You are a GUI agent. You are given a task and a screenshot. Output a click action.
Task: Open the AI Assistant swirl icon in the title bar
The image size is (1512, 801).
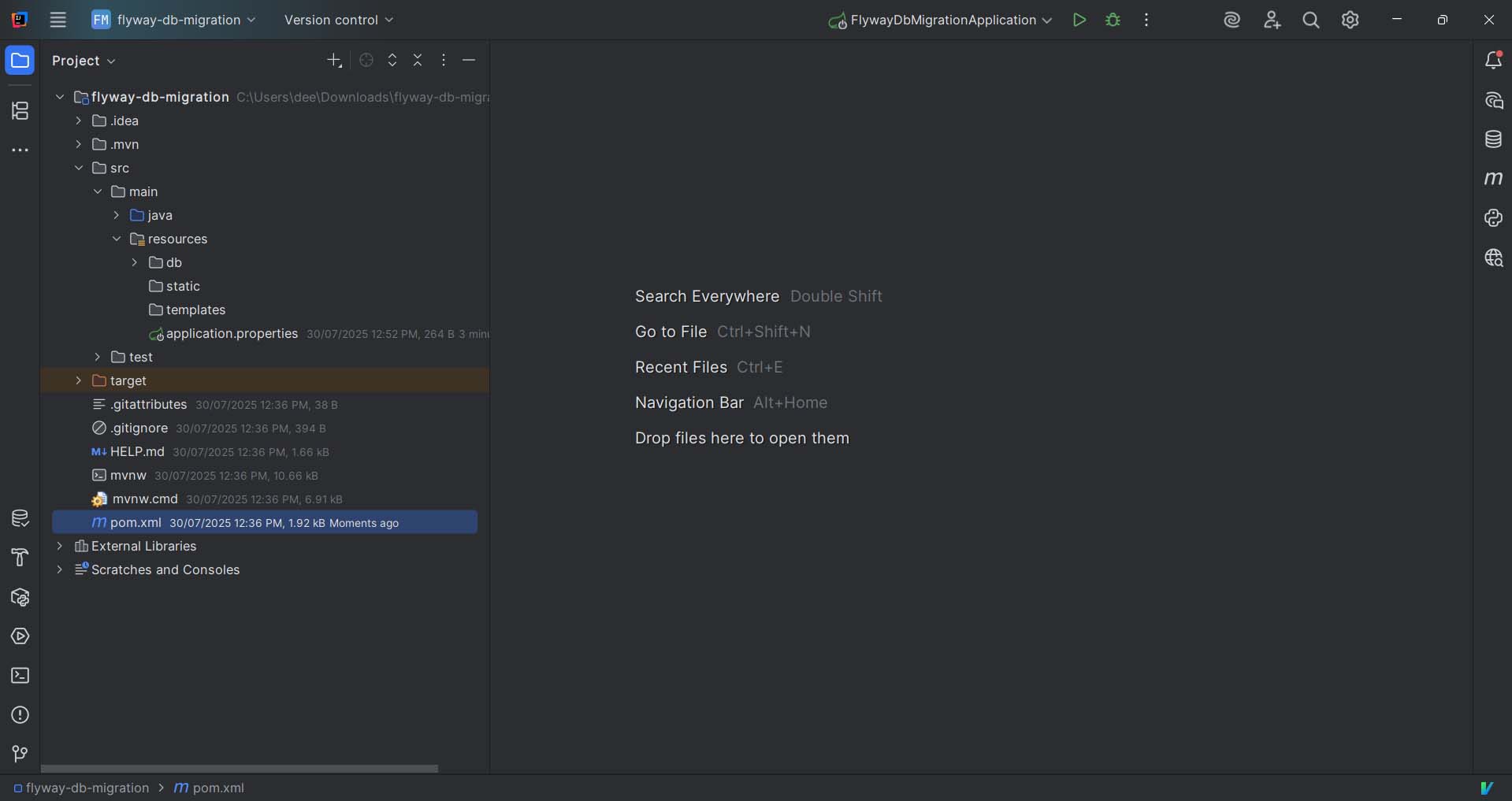(1232, 20)
